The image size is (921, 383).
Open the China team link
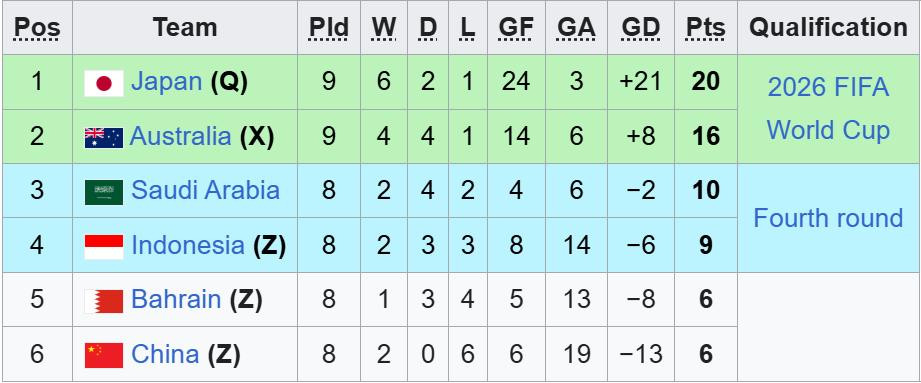point(165,354)
